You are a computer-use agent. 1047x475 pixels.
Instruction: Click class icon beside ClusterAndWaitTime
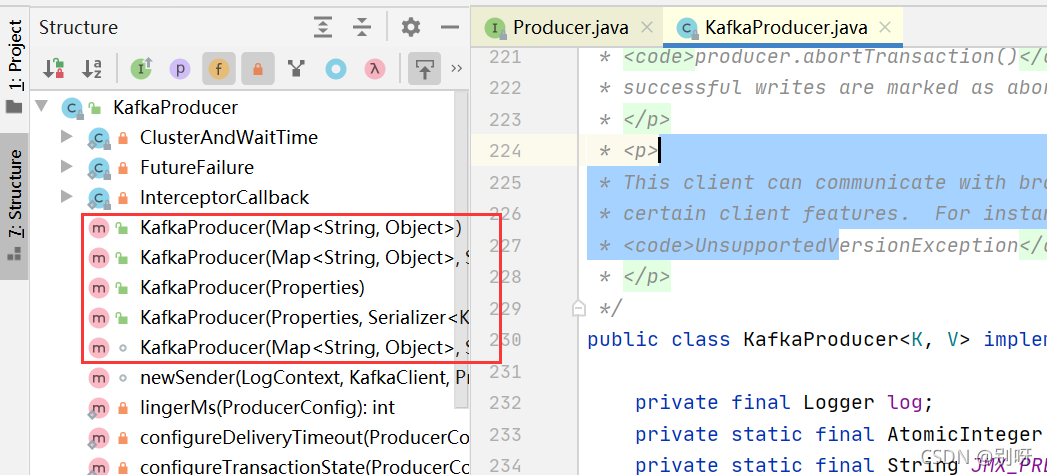99,138
